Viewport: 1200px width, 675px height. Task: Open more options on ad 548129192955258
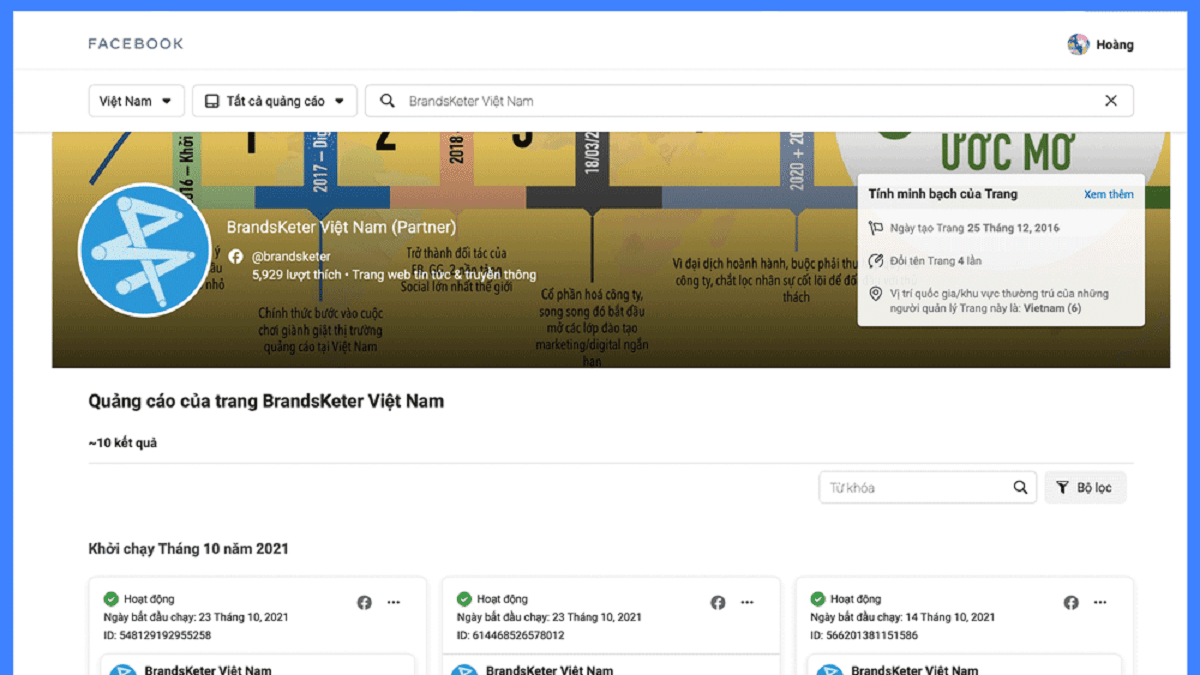point(394,602)
